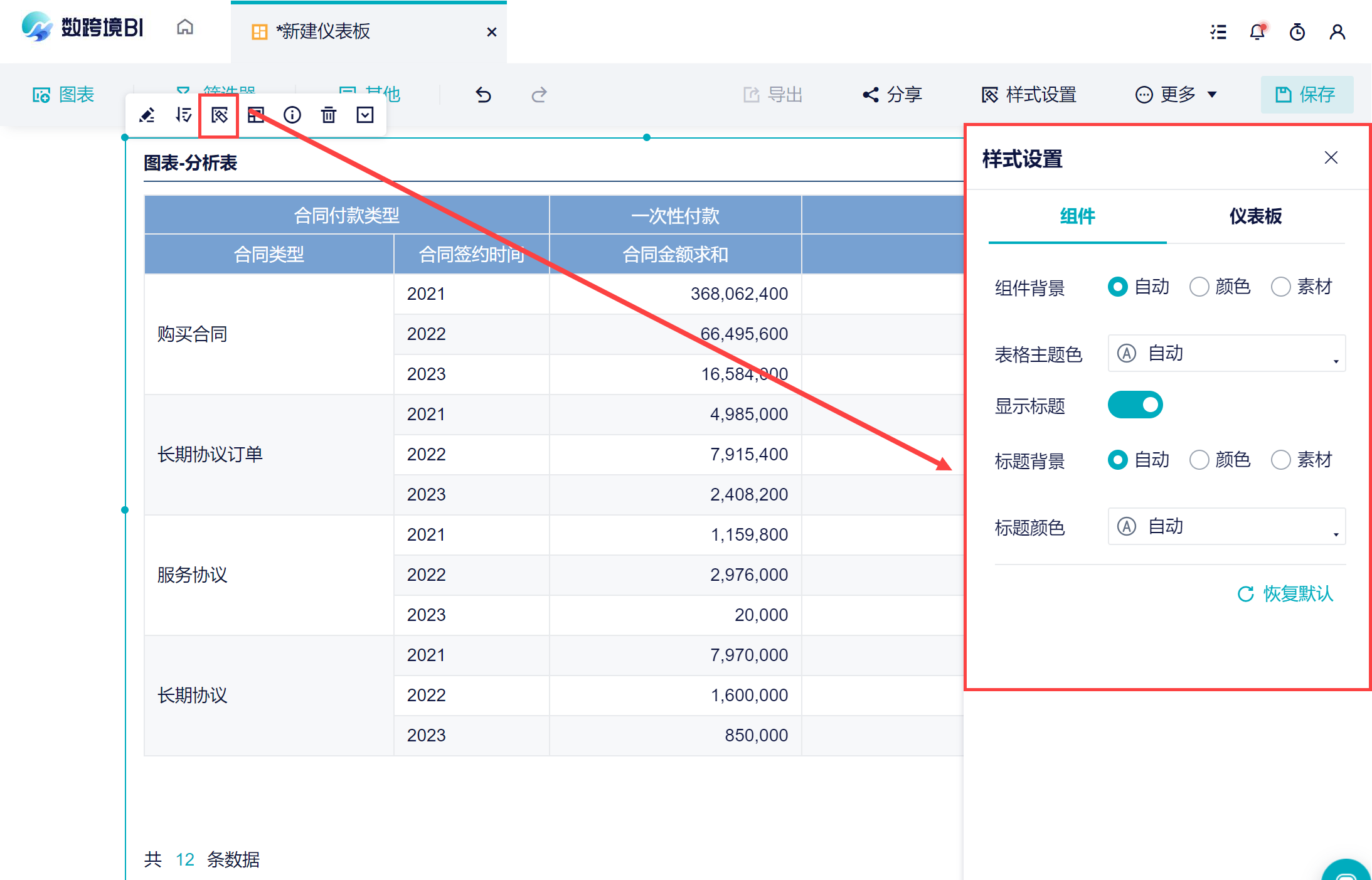Select the 组件 tab in style panel
1372x880 pixels.
[x=1077, y=216]
